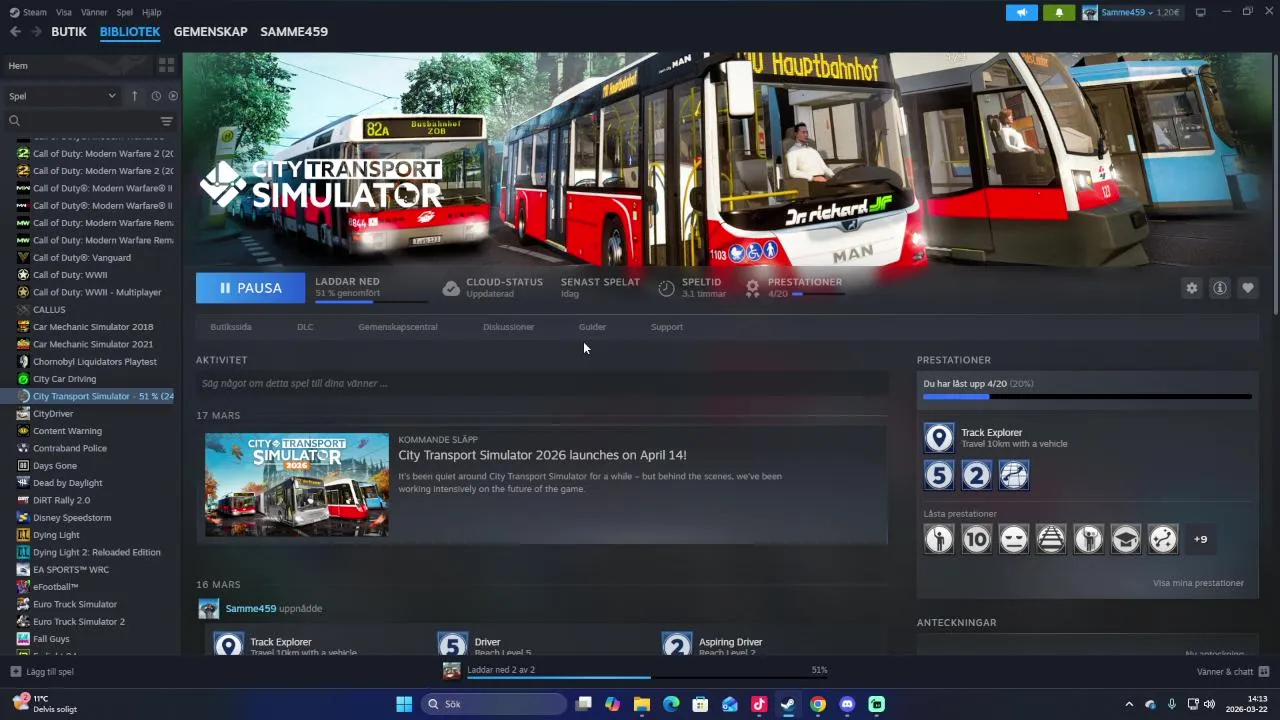Open Gemenskapscentral link
This screenshot has height=720, width=1280.
(x=398, y=327)
